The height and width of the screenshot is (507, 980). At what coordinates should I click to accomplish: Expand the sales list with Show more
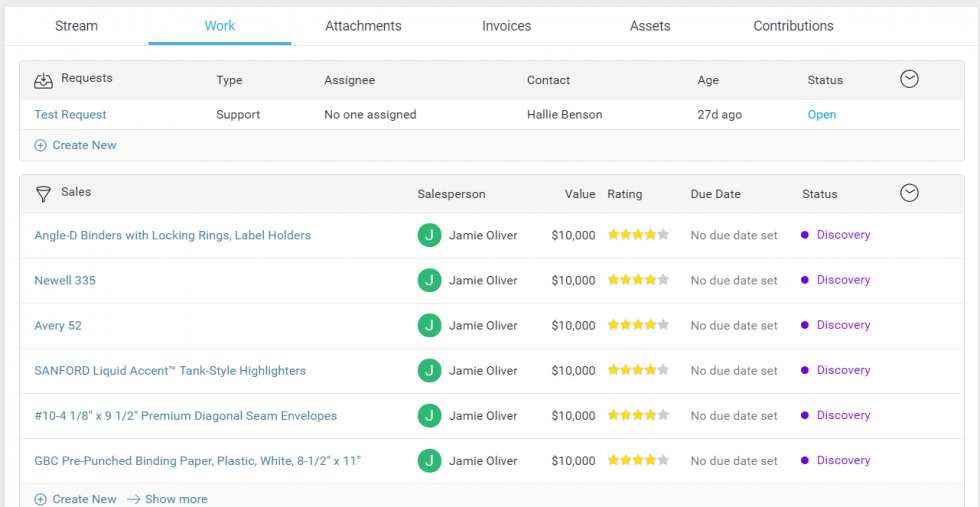tap(176, 499)
